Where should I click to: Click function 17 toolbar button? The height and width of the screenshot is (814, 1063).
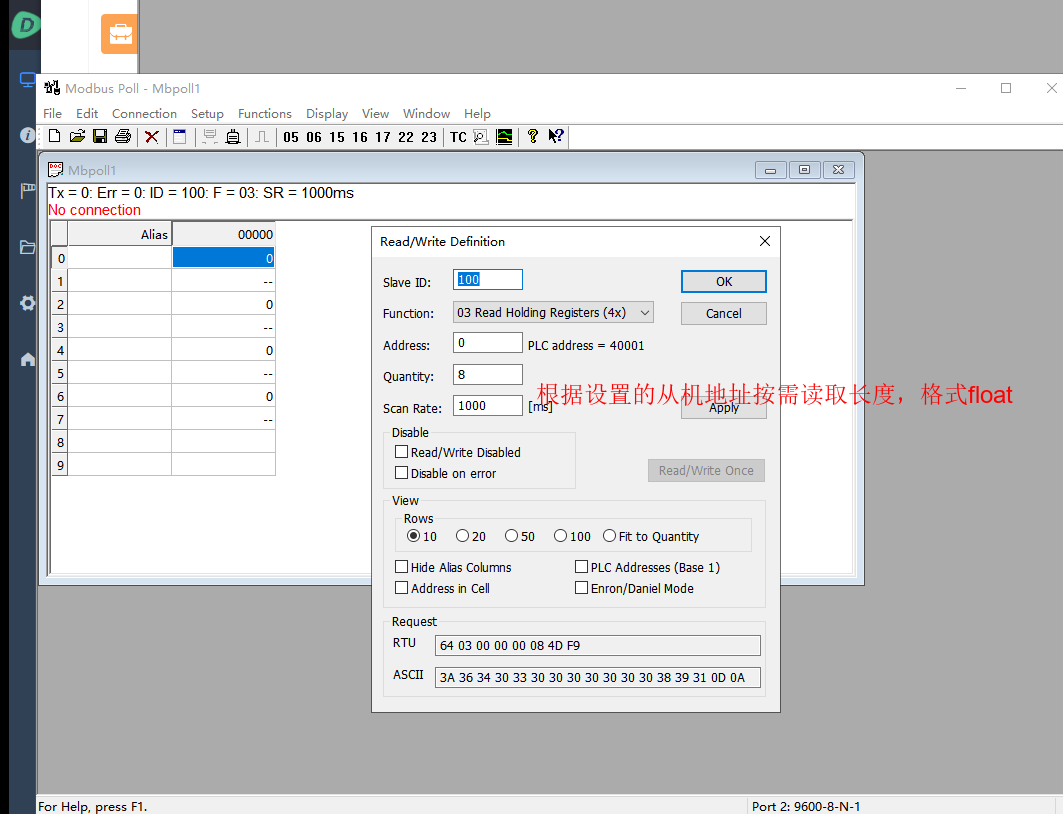[383, 137]
